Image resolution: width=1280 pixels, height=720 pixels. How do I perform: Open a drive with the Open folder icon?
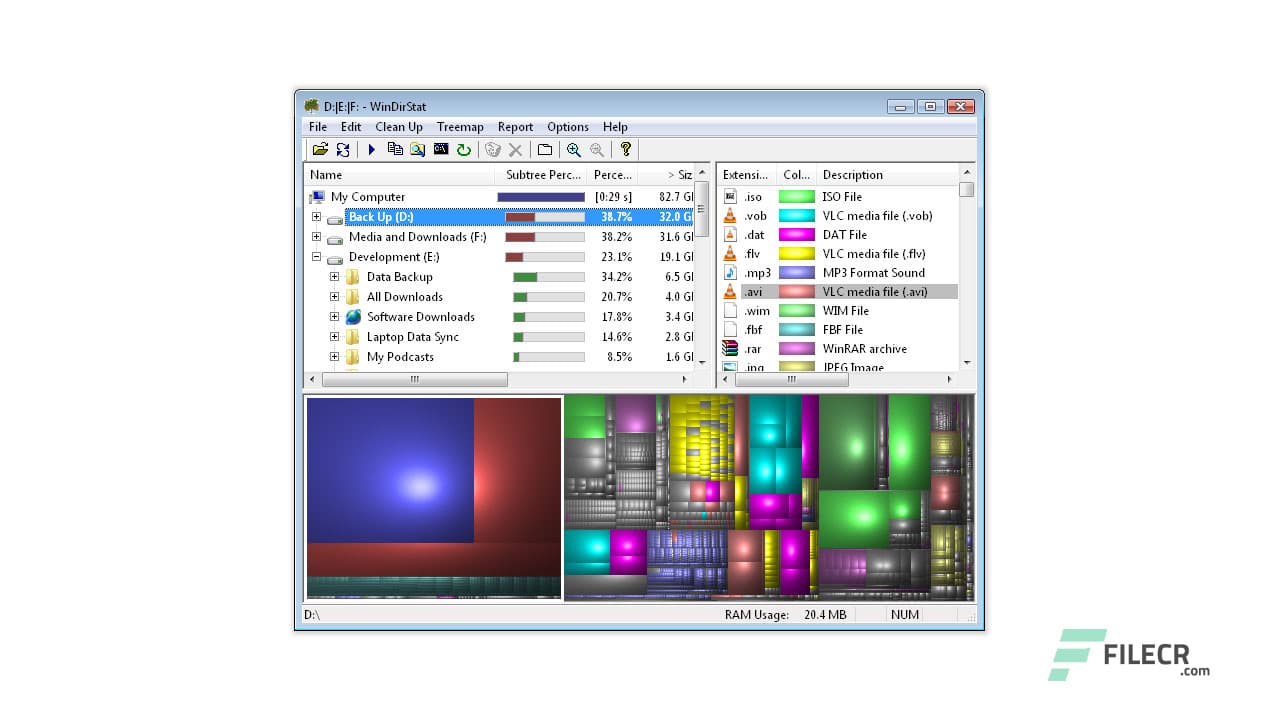320,149
